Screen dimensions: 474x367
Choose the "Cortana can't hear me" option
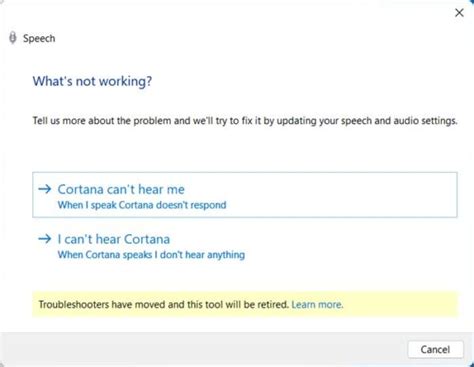(x=245, y=195)
